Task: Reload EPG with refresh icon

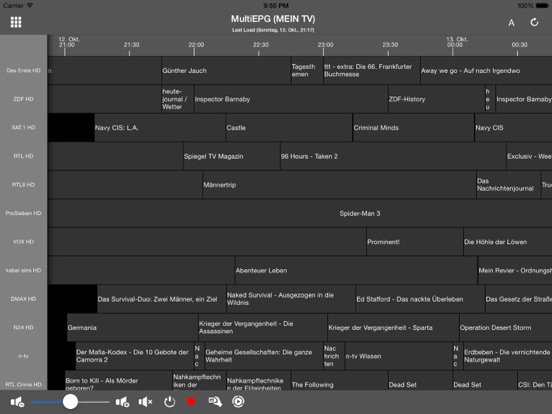Action: point(534,23)
